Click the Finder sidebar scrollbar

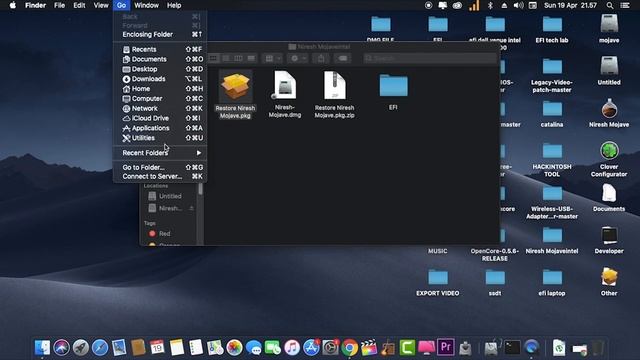200,189
